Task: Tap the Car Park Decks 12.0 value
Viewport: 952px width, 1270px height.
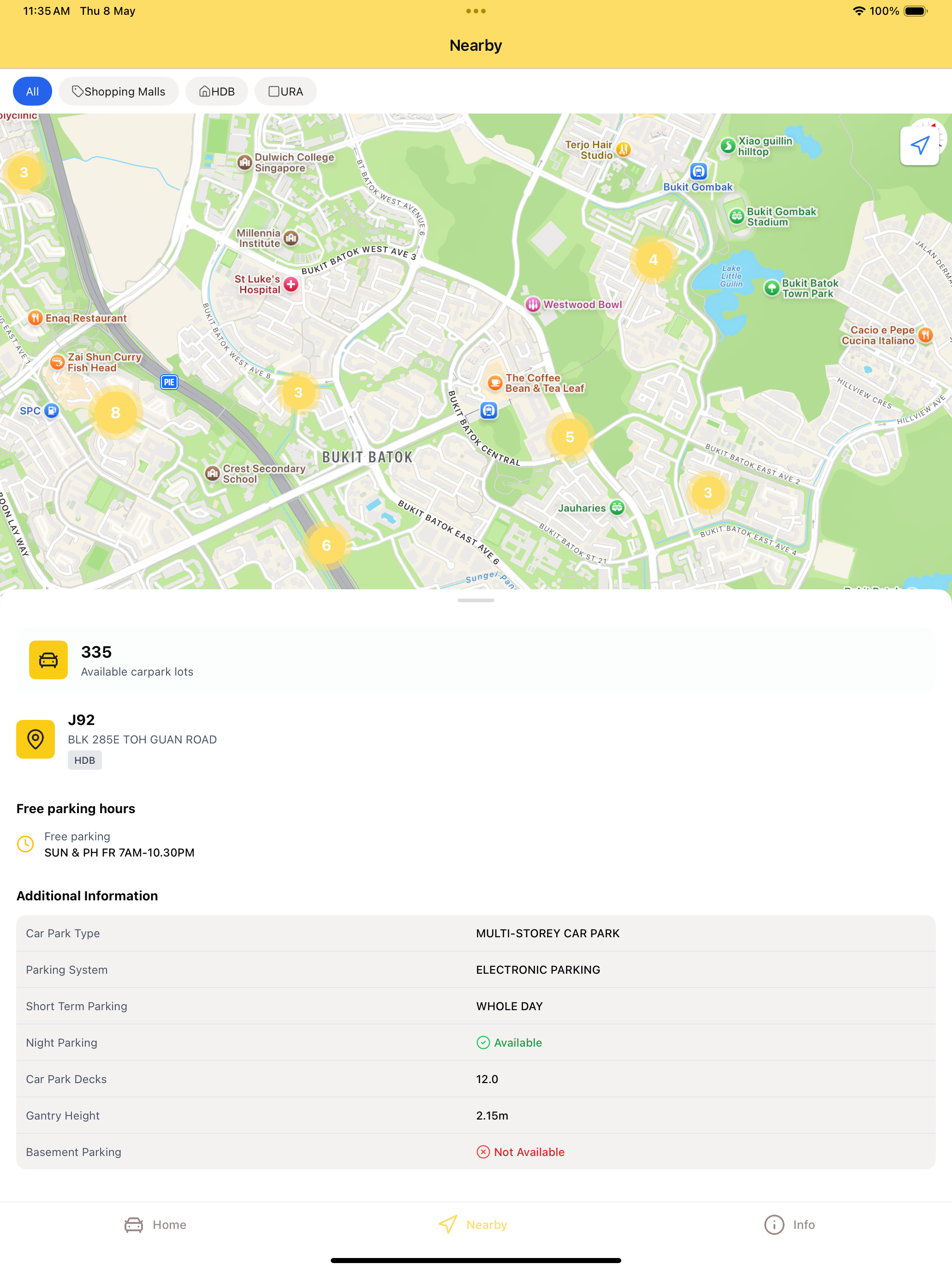Action: click(487, 1079)
